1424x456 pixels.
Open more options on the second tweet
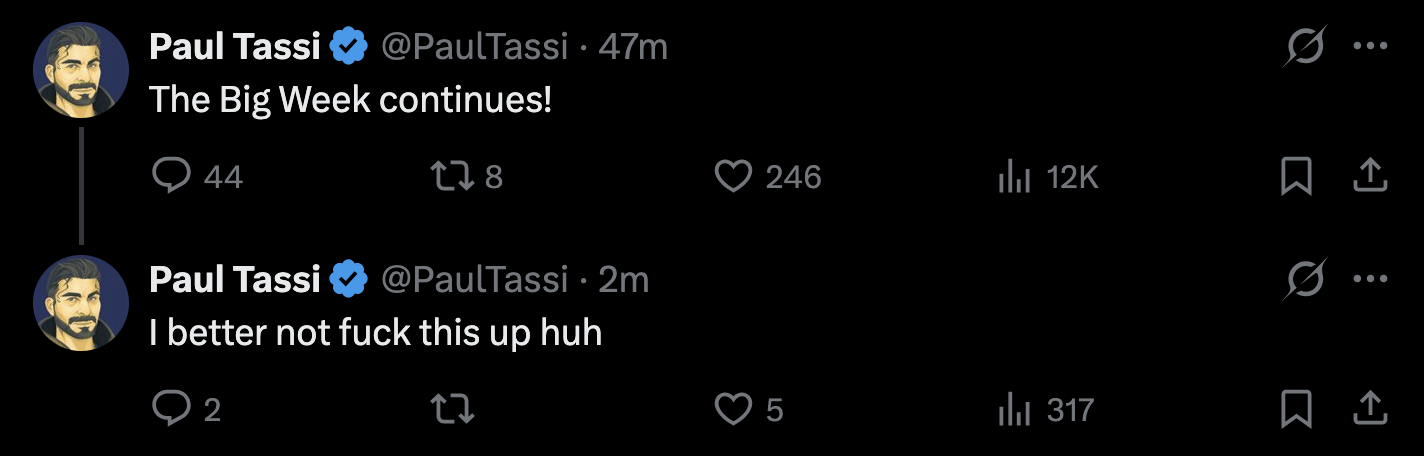pyautogui.click(x=1370, y=279)
